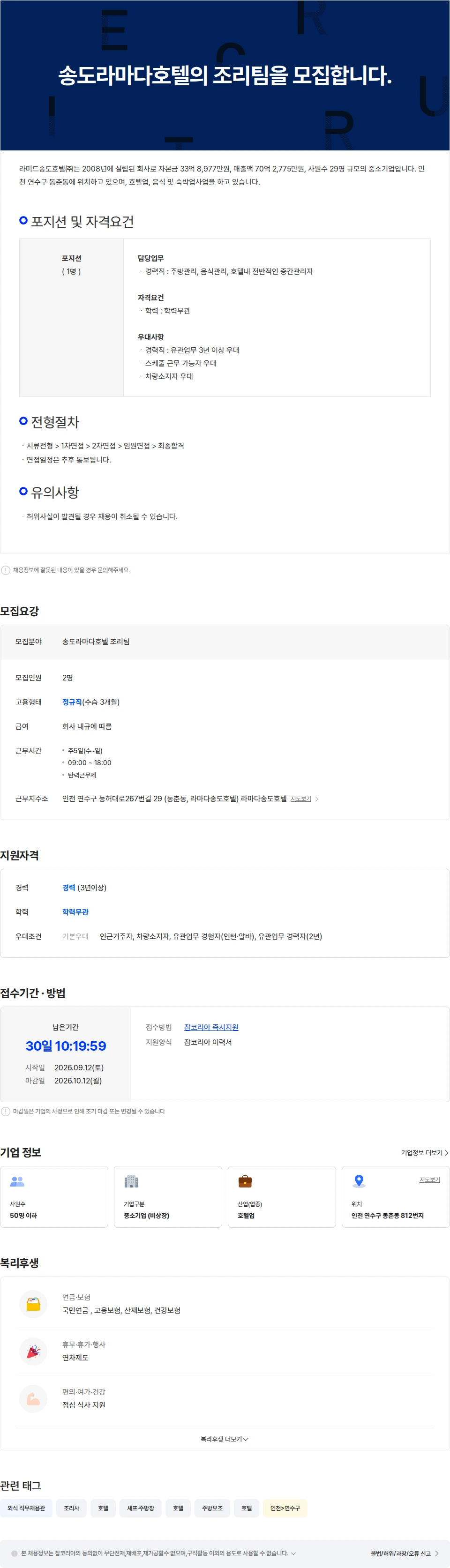
Task: Click 중소기업 (비상장) text
Action: [x=146, y=1216]
